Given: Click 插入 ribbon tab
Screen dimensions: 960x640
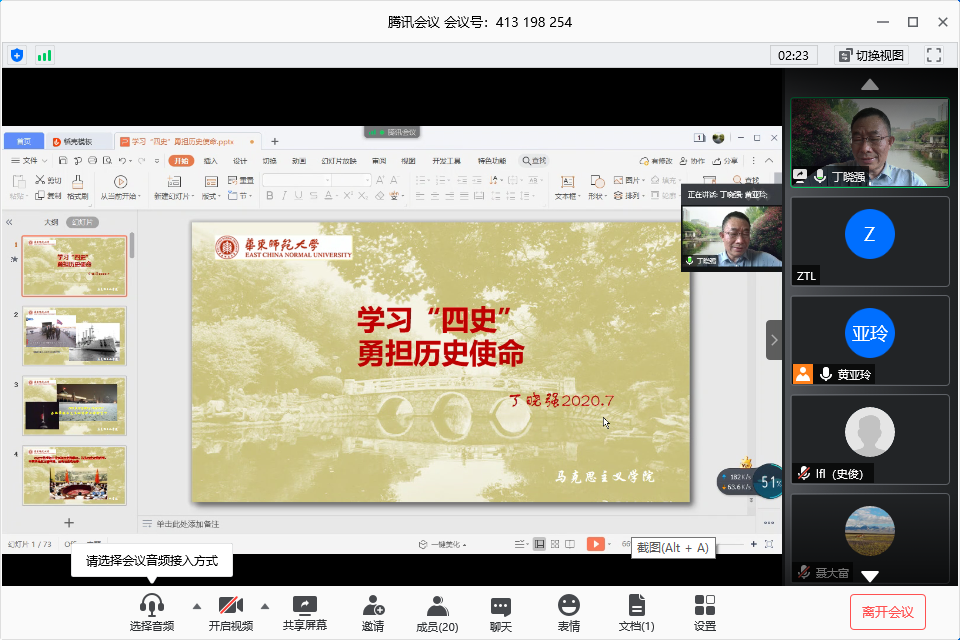Looking at the screenshot, I should 211,160.
